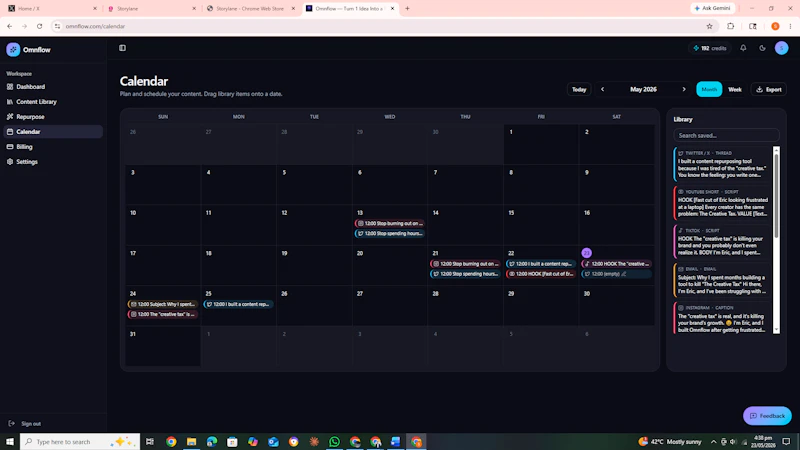The image size is (800, 450).
Task: Click the library panel scrollbar
Action: [777, 196]
